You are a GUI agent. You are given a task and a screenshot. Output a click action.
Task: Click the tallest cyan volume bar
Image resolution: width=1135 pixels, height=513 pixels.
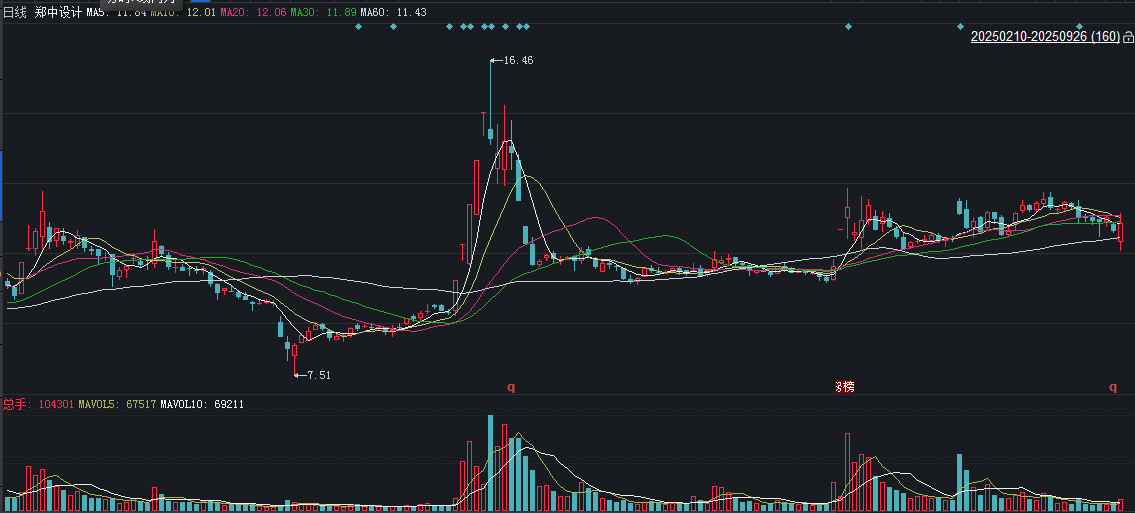tap(490, 463)
